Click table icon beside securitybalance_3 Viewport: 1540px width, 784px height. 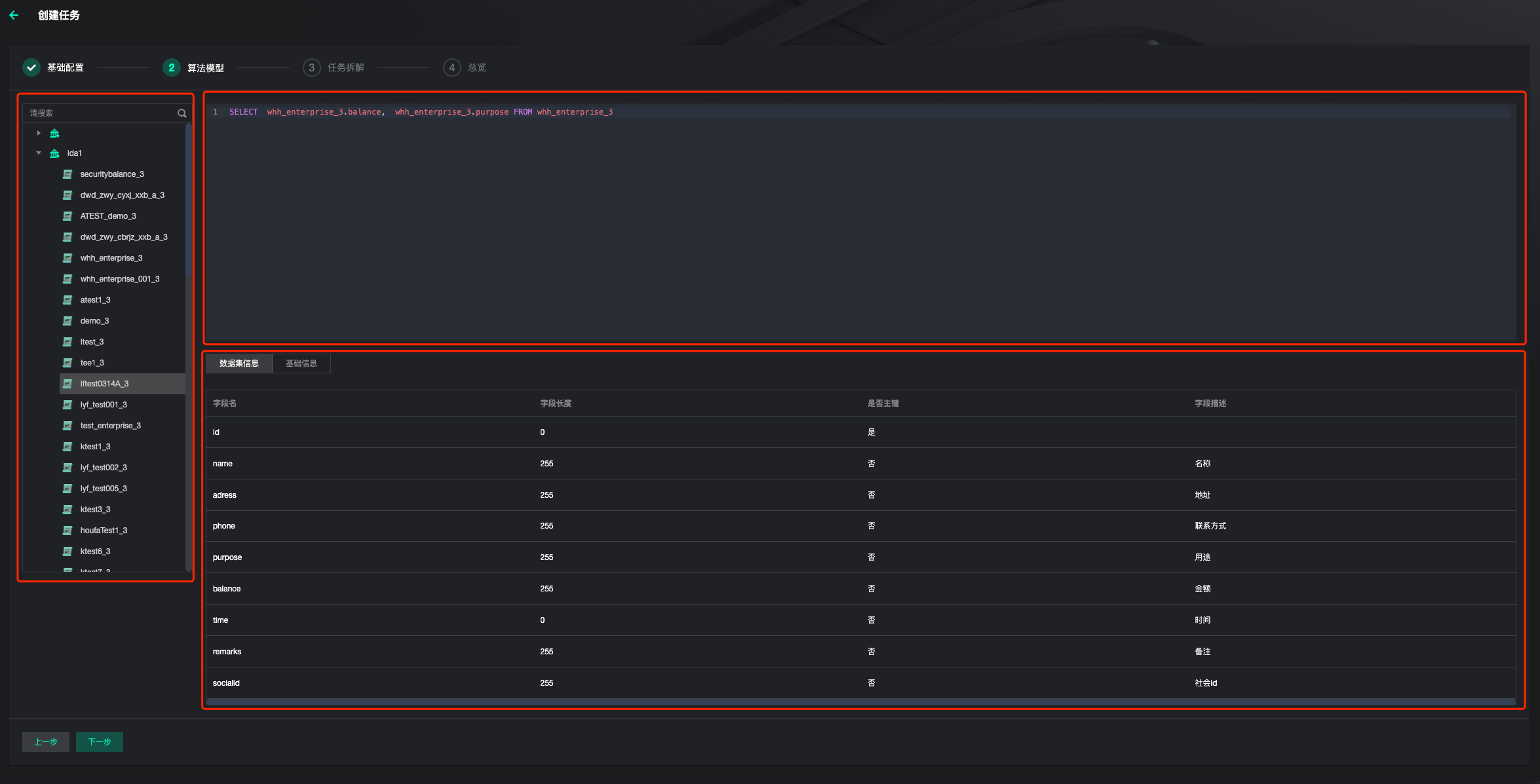pyautogui.click(x=67, y=174)
